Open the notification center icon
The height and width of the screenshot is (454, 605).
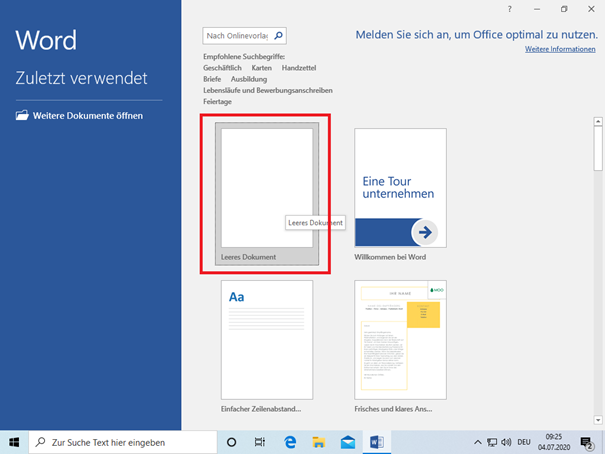[x=587, y=442]
